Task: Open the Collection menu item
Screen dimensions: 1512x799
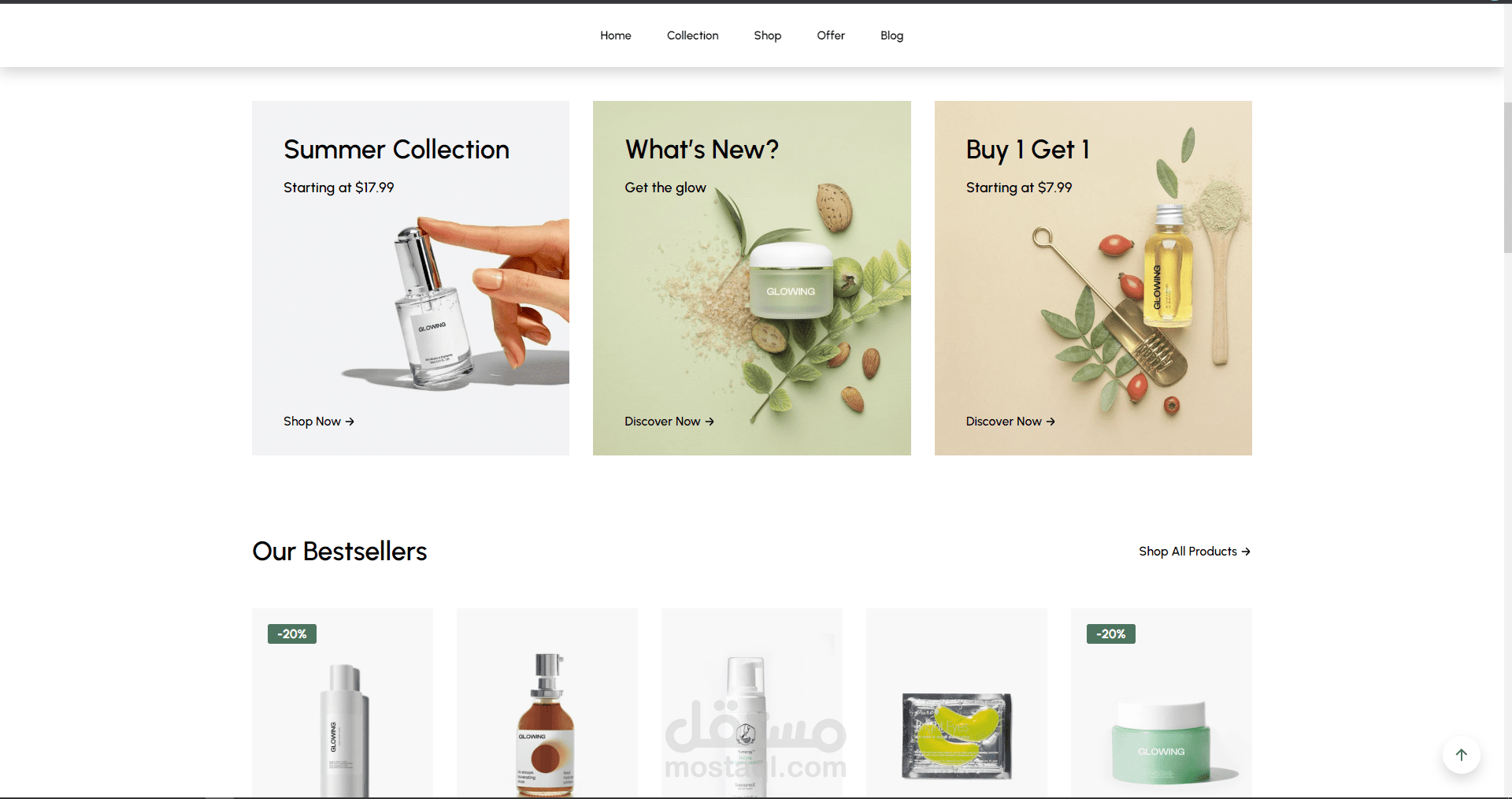Action: pos(693,35)
